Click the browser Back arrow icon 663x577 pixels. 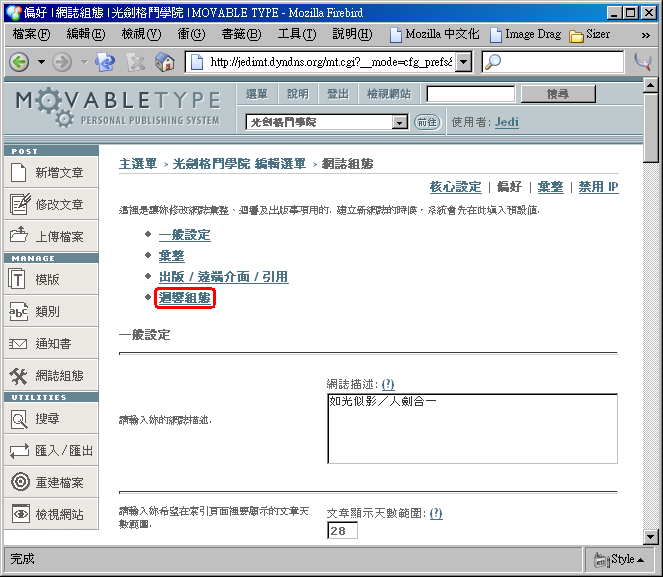pos(19,62)
